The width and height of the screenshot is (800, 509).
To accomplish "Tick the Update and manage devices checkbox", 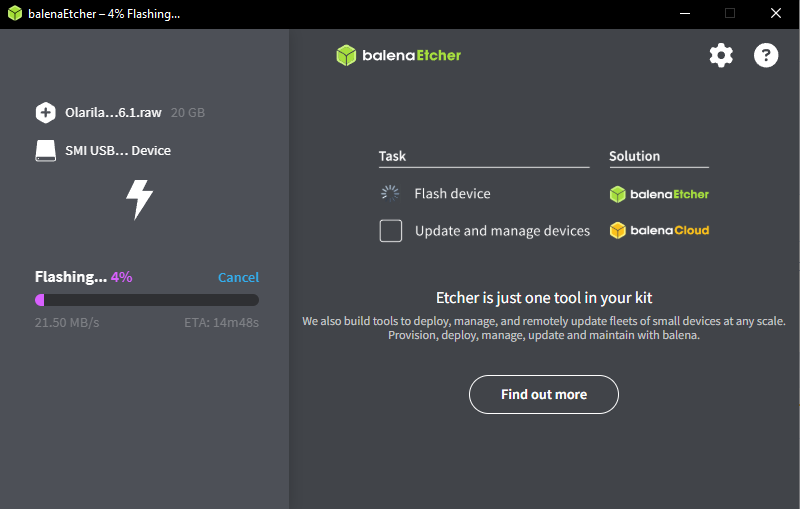I will tap(390, 231).
